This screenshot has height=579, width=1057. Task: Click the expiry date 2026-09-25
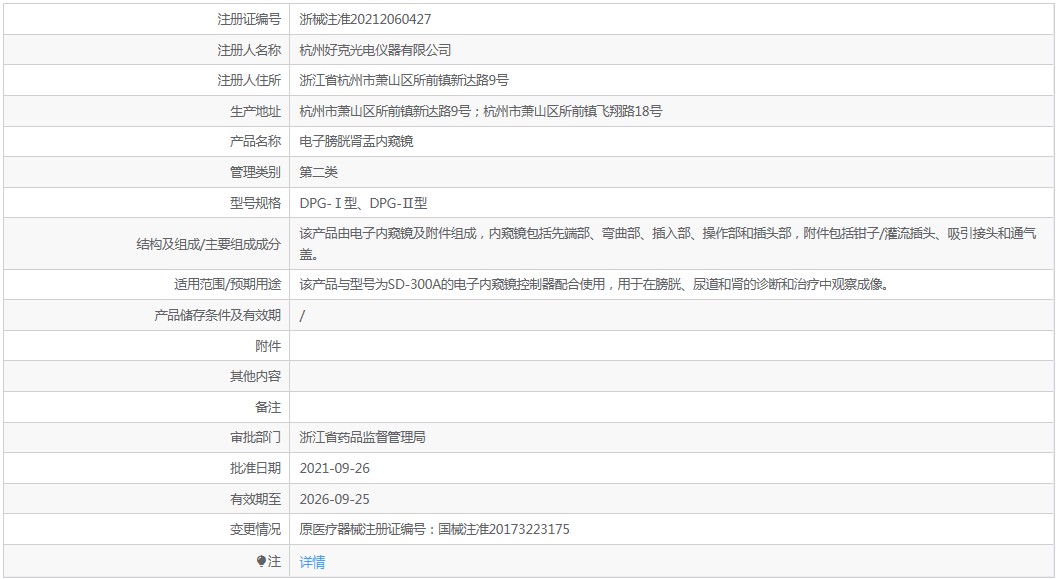click(334, 499)
